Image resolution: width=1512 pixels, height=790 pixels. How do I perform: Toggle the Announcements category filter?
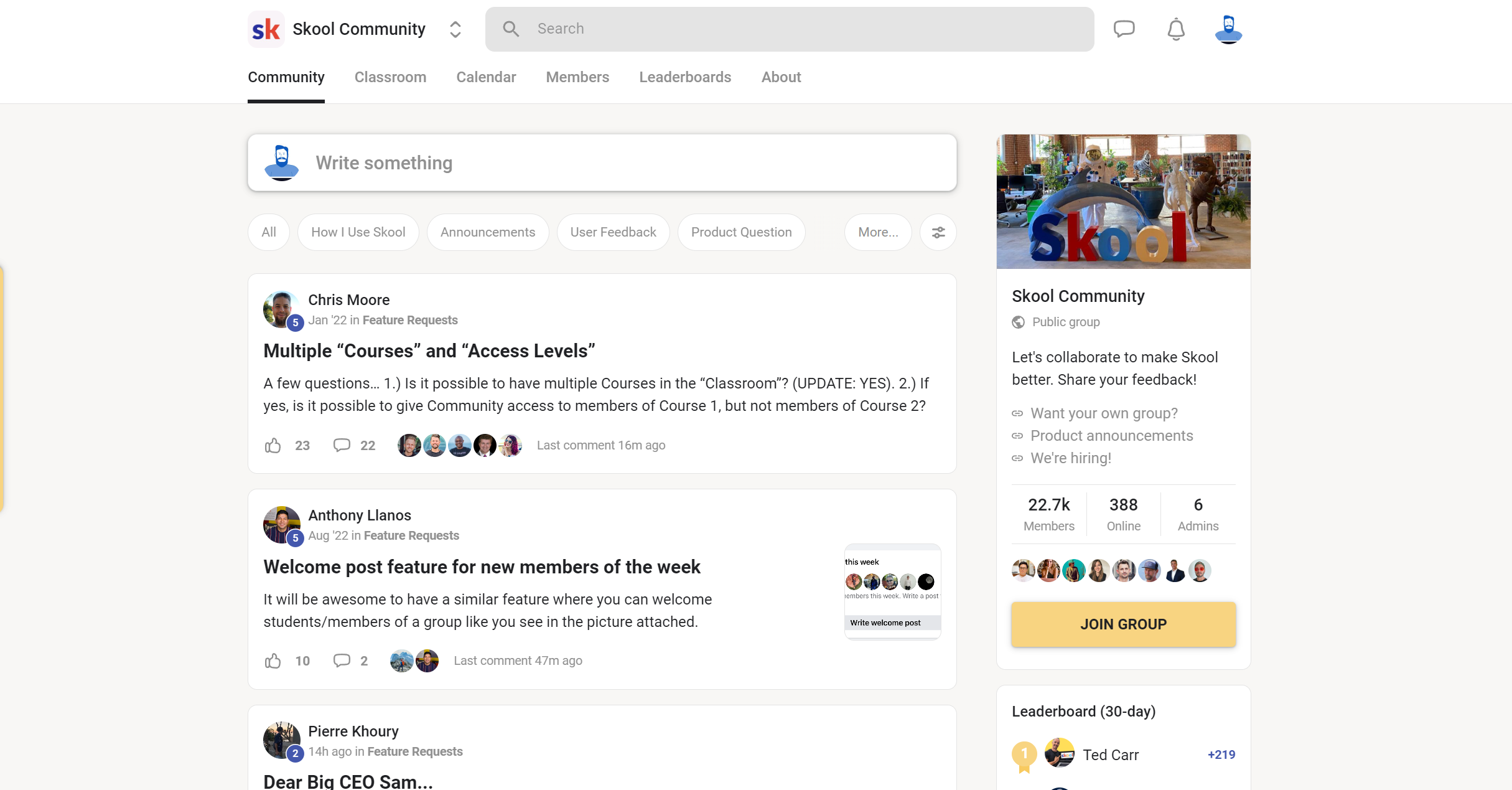pos(487,232)
